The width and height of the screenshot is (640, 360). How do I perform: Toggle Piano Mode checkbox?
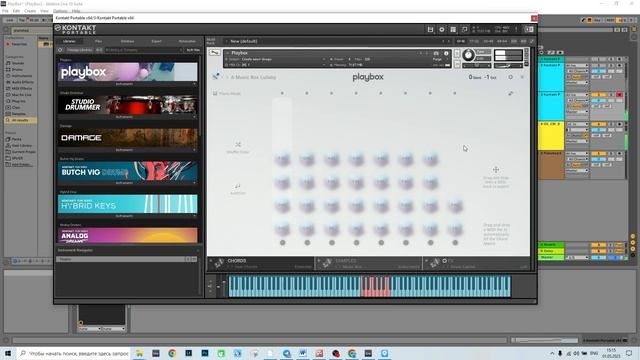215,93
